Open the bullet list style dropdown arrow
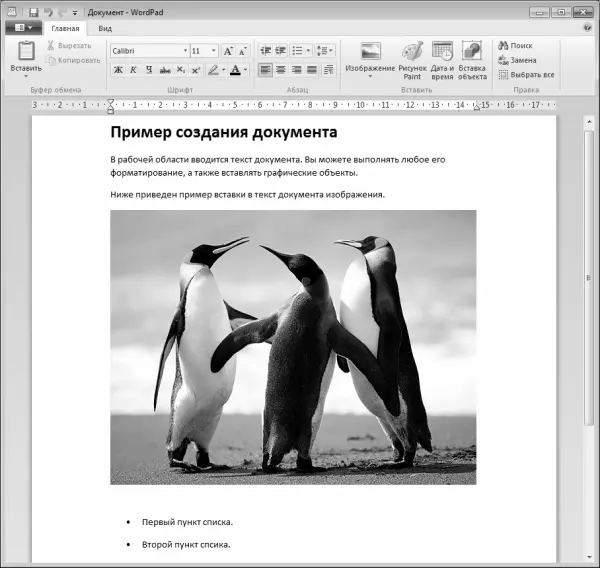 (x=308, y=50)
